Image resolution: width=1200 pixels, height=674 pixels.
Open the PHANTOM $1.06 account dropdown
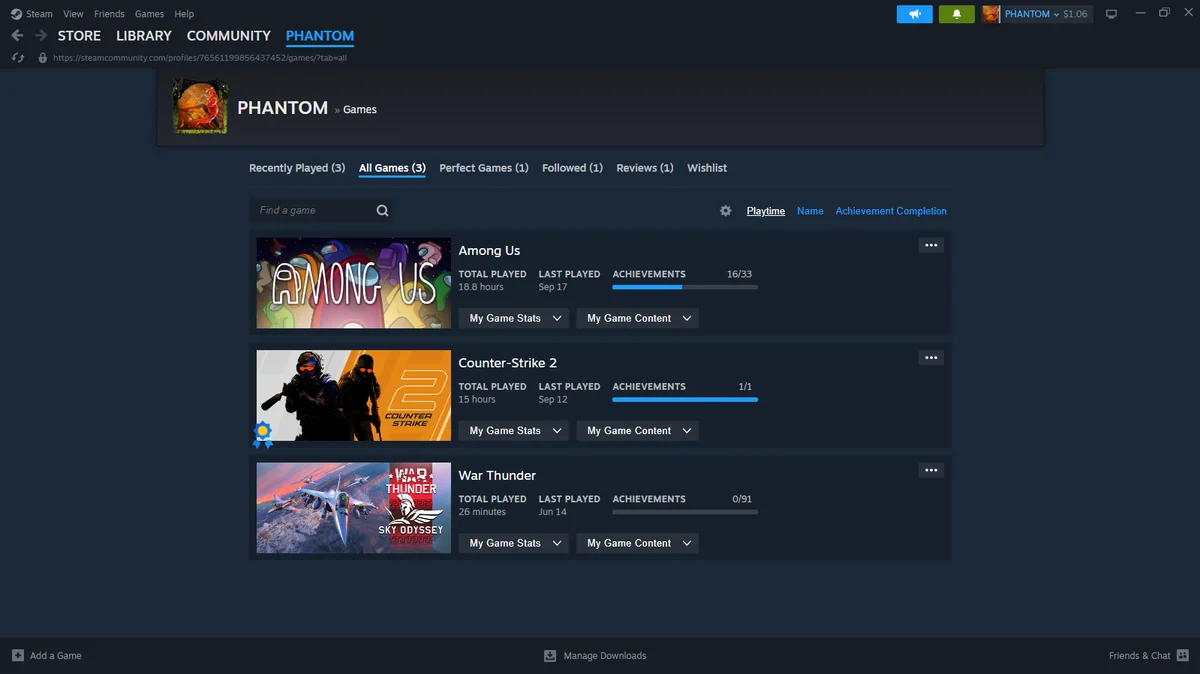[x=1046, y=14]
